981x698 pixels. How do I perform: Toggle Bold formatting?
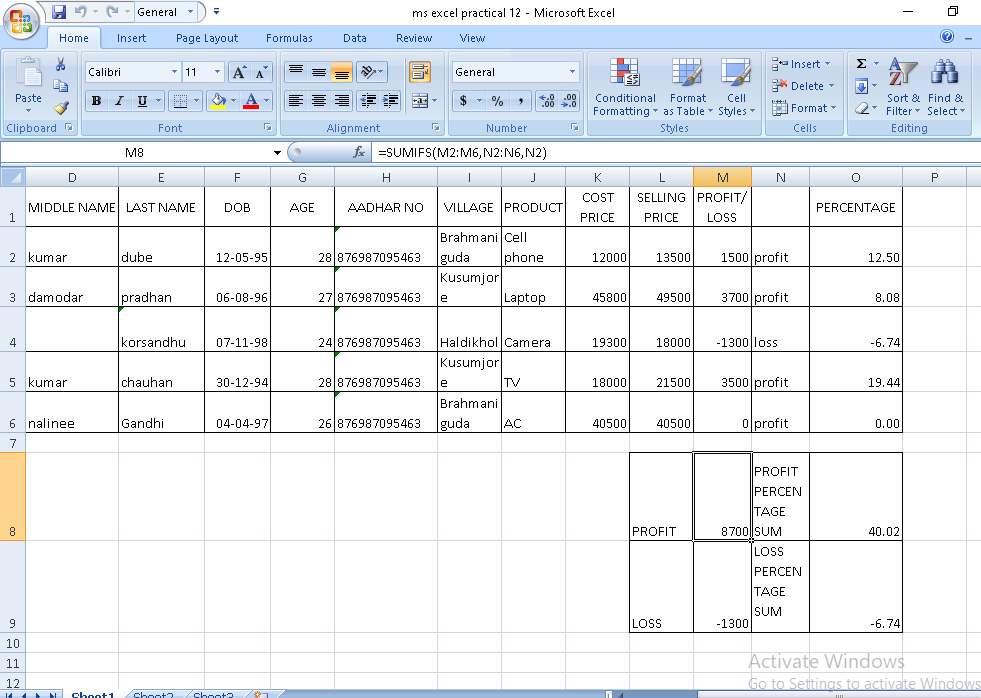click(x=96, y=101)
